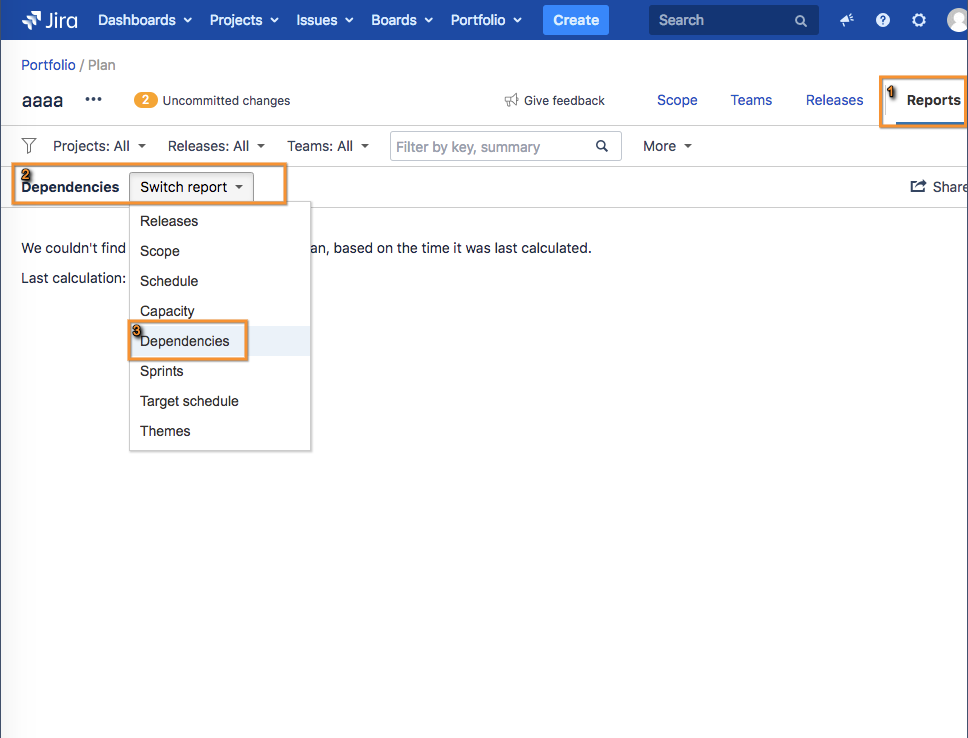Click the filter funnel icon

click(28, 146)
